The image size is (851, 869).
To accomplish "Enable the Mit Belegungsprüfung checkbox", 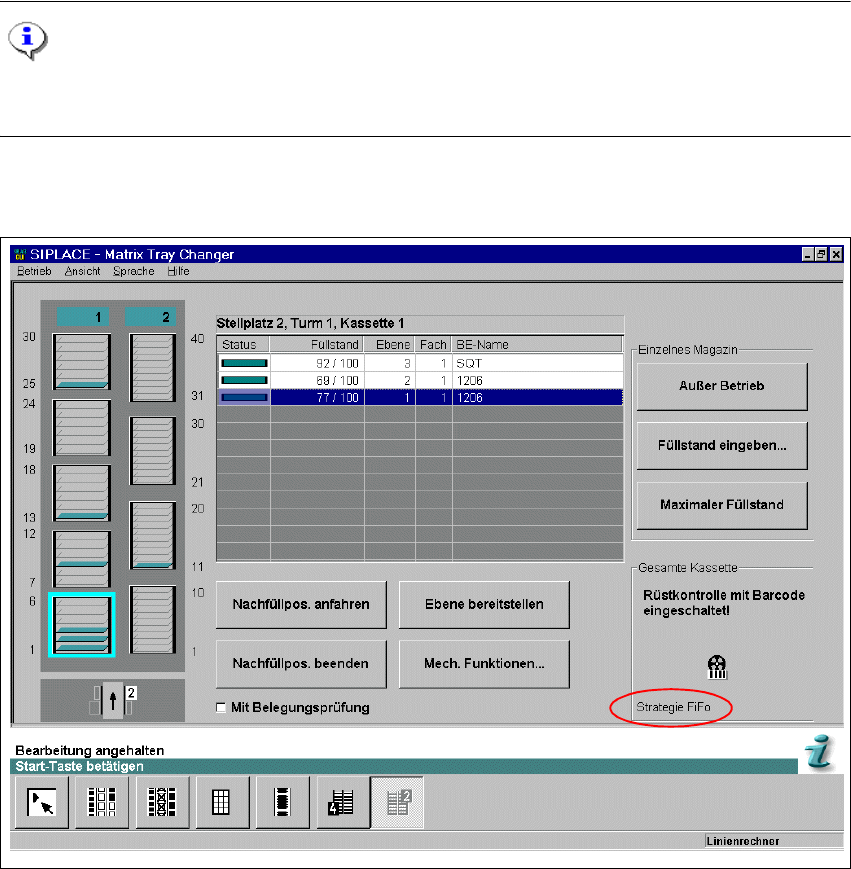I will [221, 708].
